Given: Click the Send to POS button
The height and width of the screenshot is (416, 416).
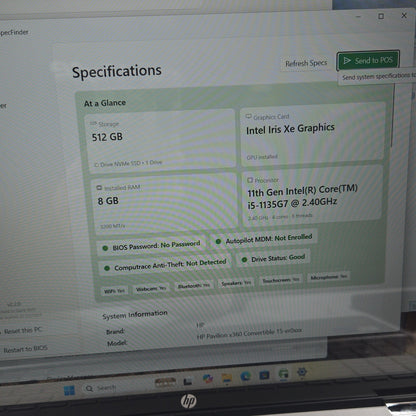Looking at the screenshot, I should point(368,61).
